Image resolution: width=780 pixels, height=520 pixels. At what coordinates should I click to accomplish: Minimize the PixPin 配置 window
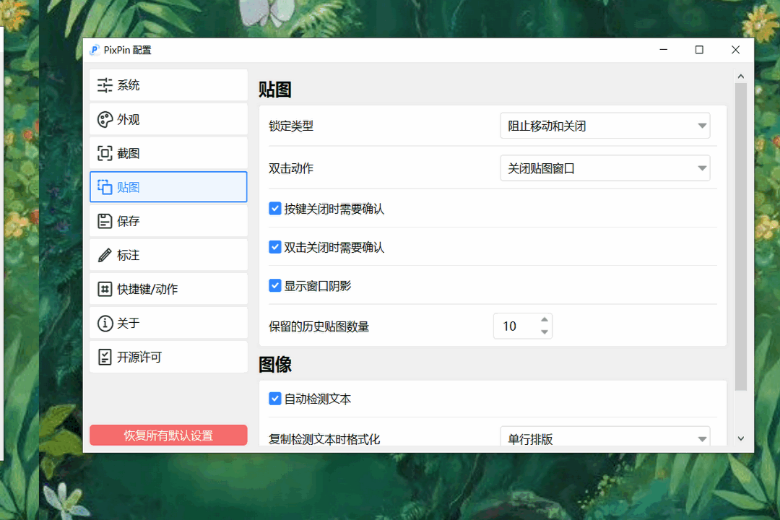pos(663,50)
